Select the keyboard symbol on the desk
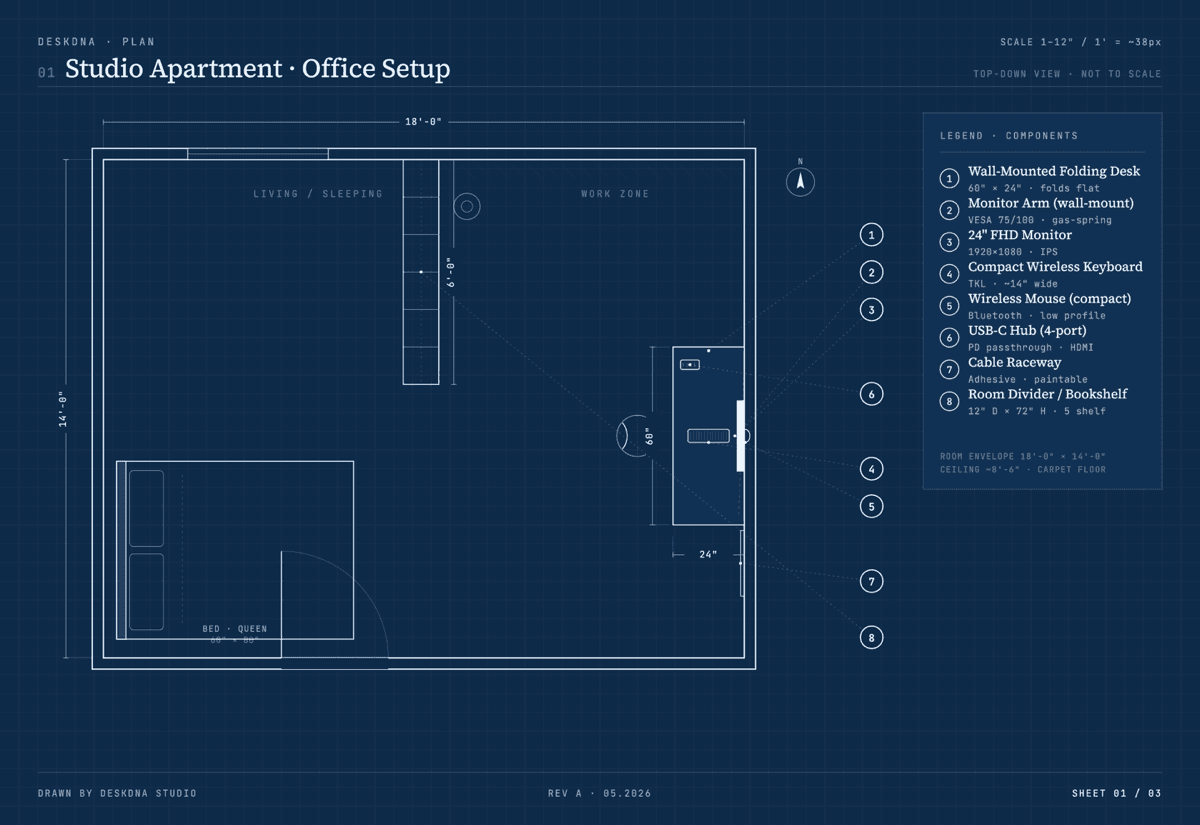1200x825 pixels. (709, 436)
